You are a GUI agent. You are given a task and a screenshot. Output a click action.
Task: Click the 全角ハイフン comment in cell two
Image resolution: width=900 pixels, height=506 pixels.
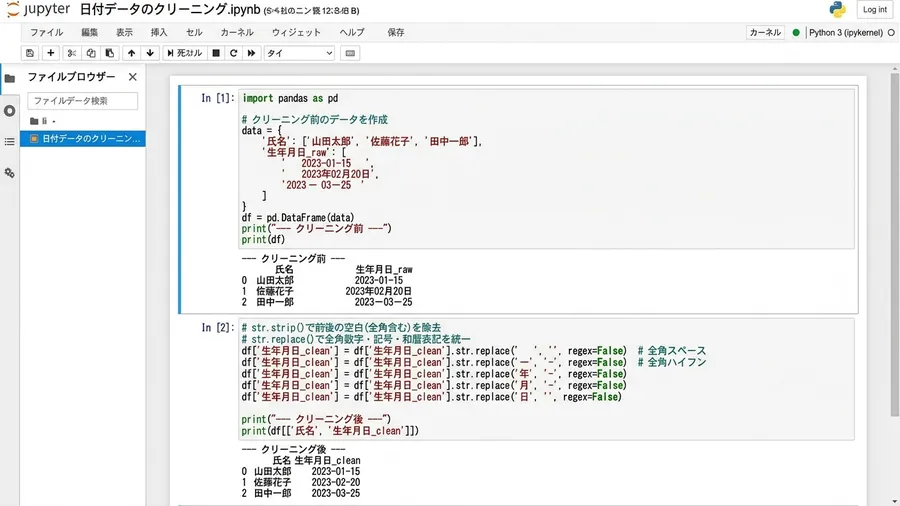point(672,362)
